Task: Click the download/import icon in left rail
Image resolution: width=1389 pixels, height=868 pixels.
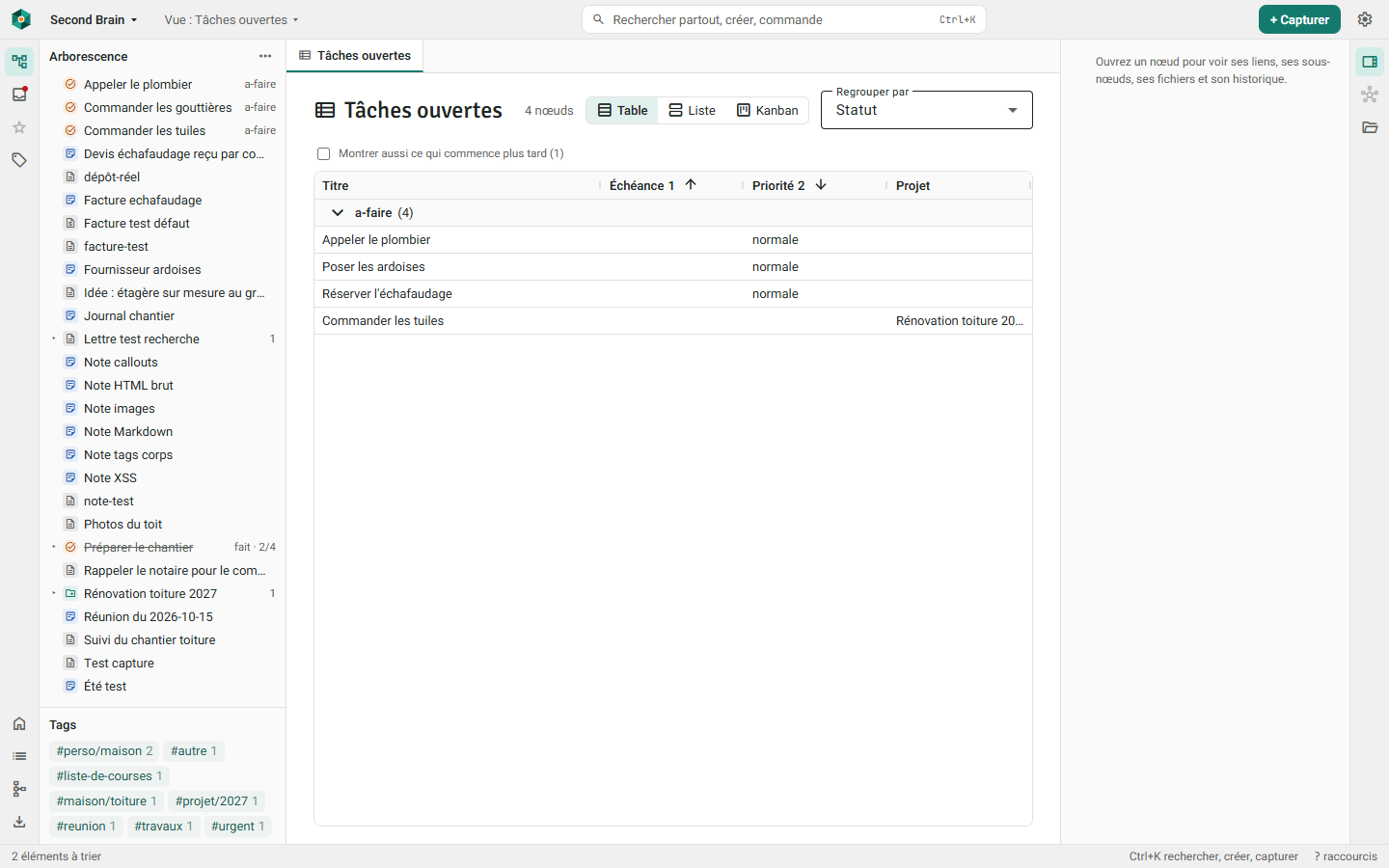Action: point(19,822)
